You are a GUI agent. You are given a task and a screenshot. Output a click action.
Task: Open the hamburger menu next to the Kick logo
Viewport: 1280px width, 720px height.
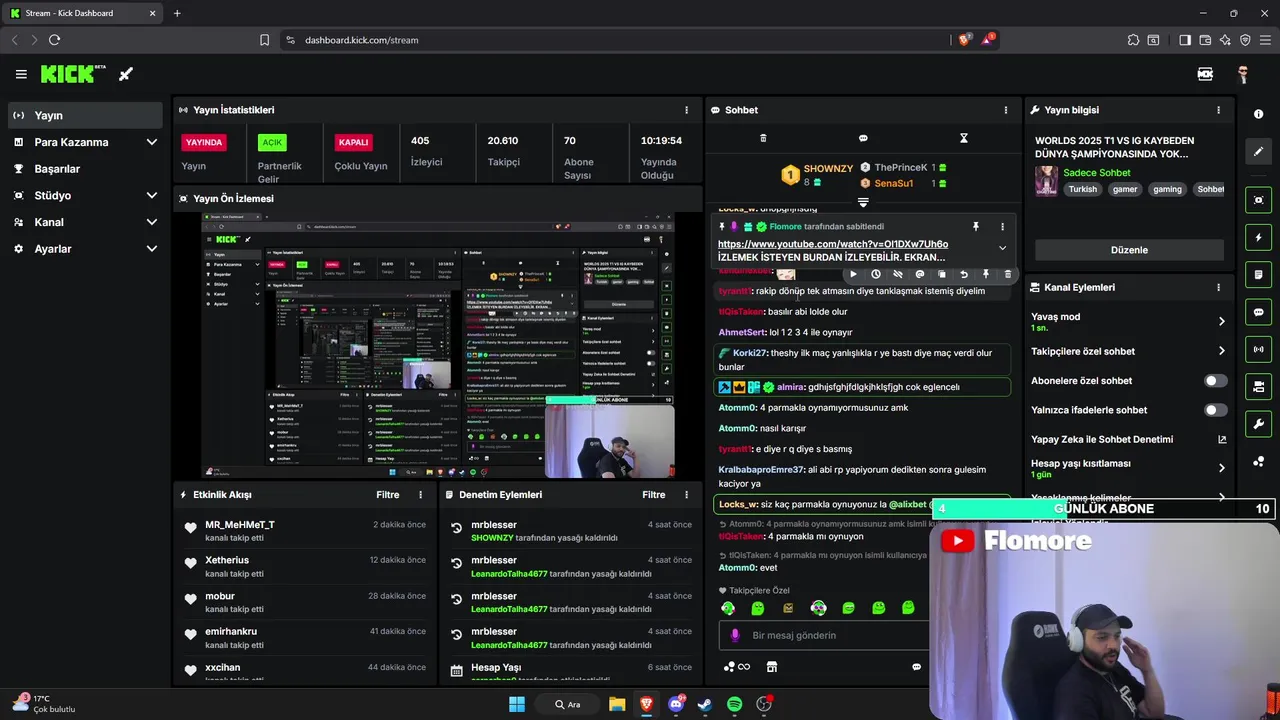pos(21,74)
